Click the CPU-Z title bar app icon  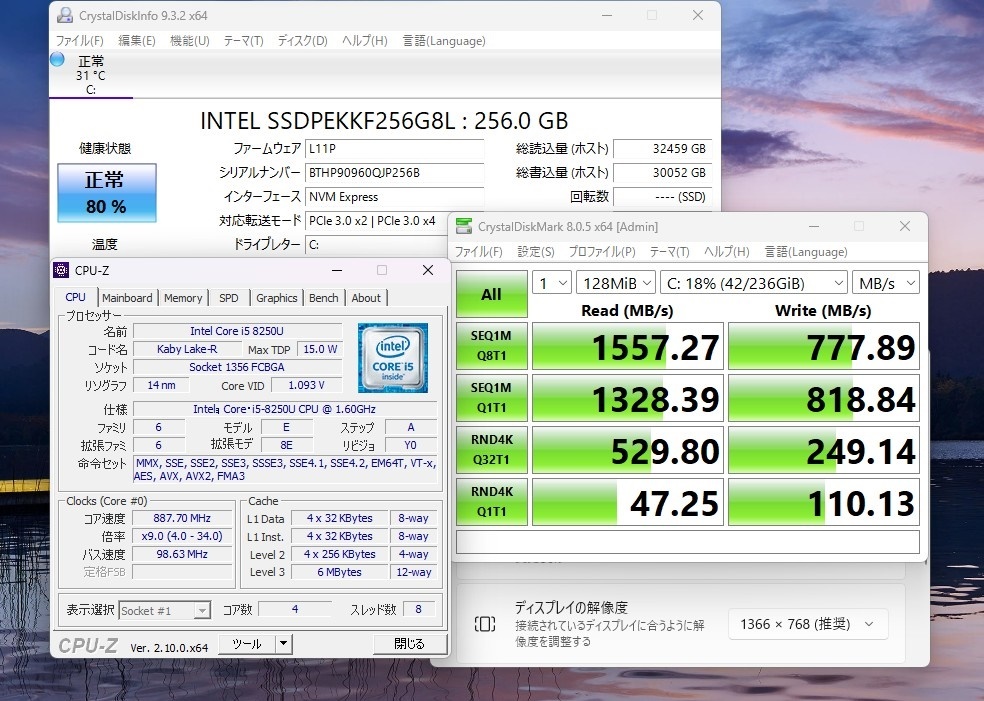coord(61,270)
